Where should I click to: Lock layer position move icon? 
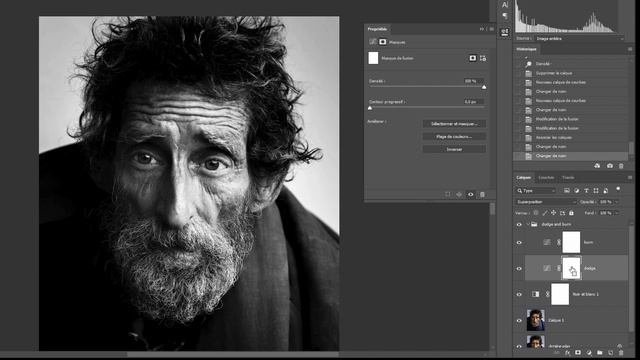click(553, 213)
